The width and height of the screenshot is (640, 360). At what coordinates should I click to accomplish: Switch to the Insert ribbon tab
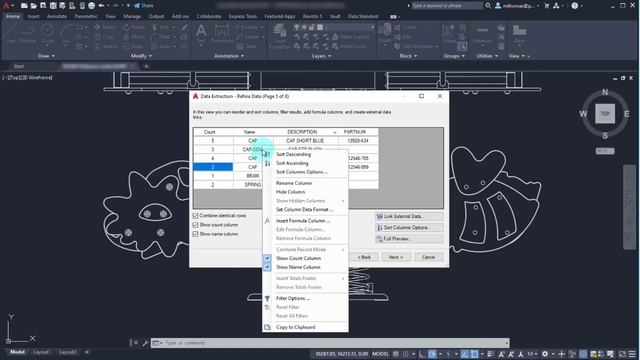pos(33,16)
